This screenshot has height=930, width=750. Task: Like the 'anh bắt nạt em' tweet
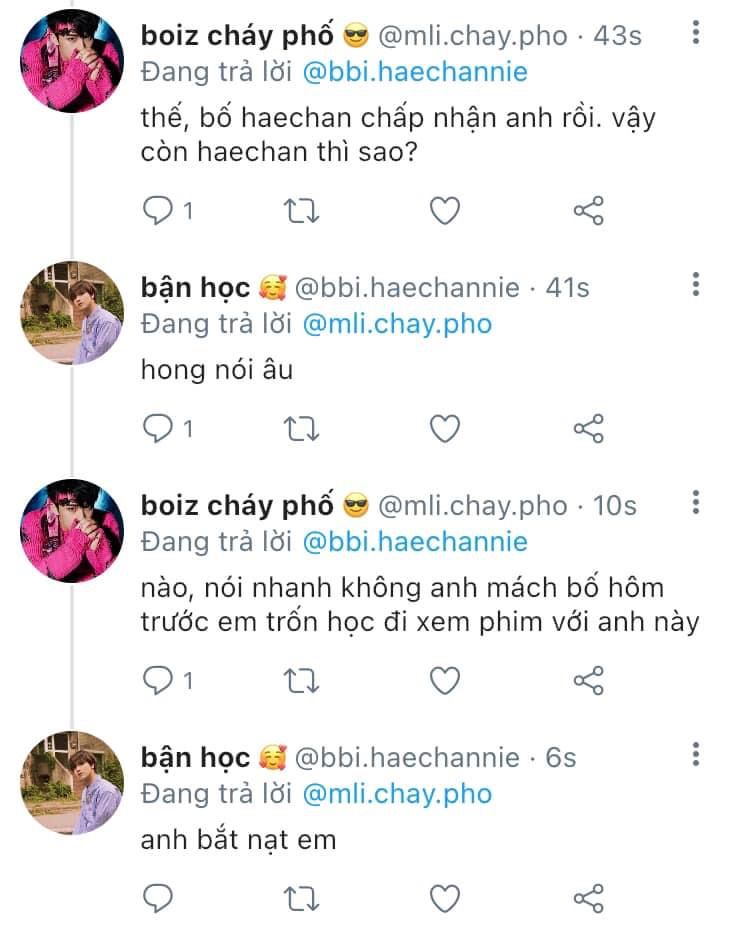[x=445, y=898]
